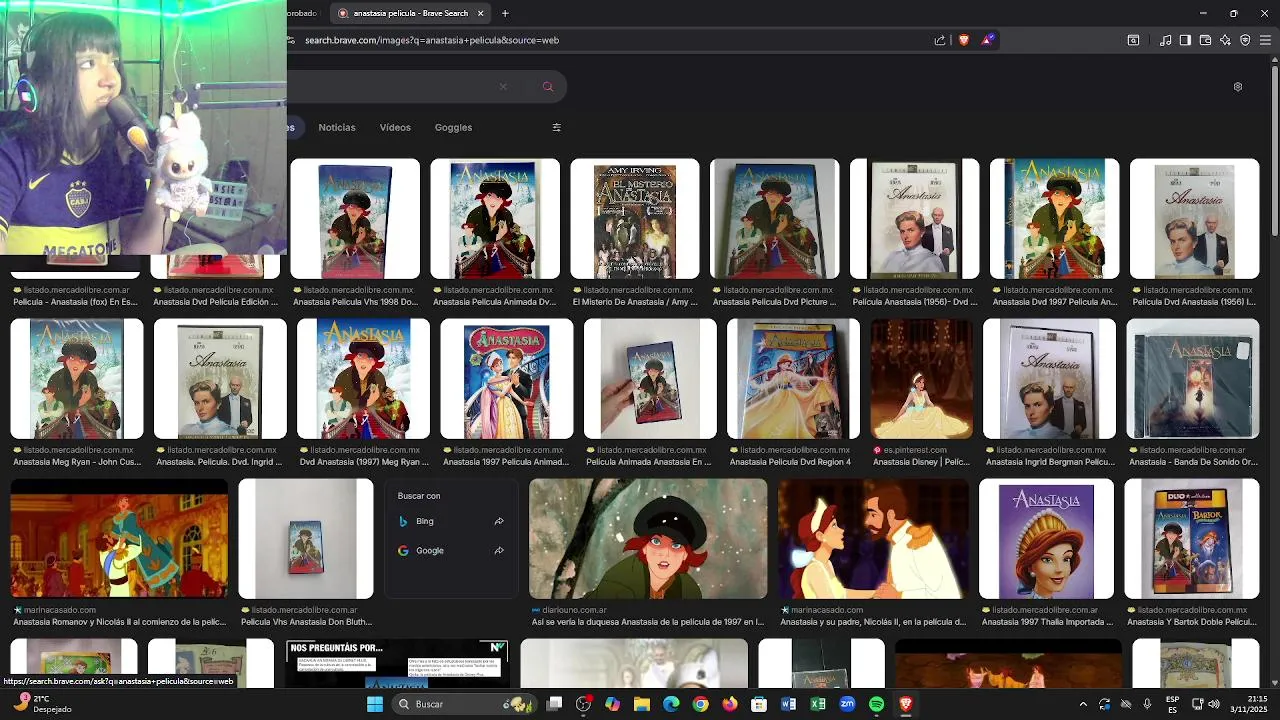Screen dimensions: 1280x720
Task: Toggle the browser sidebar panel icon
Action: (1185, 40)
